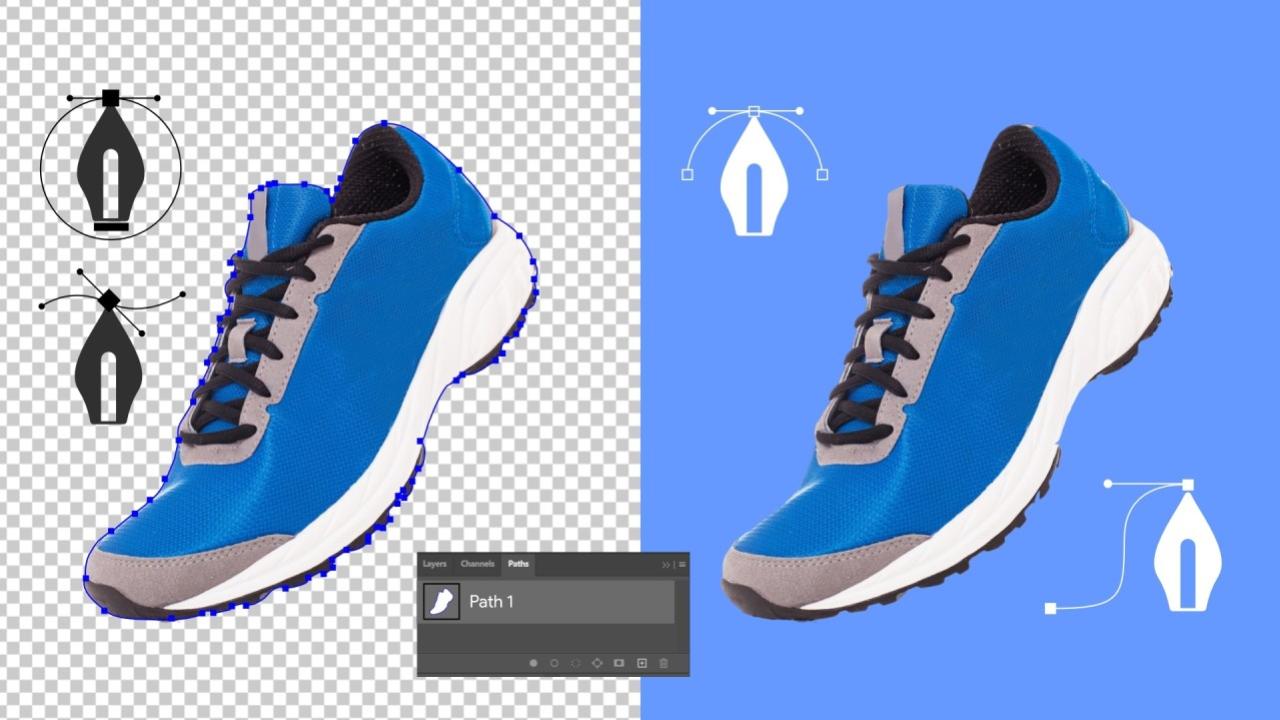Click the Fill path with foreground color icon
Image resolution: width=1280 pixels, height=720 pixels.
[533, 663]
